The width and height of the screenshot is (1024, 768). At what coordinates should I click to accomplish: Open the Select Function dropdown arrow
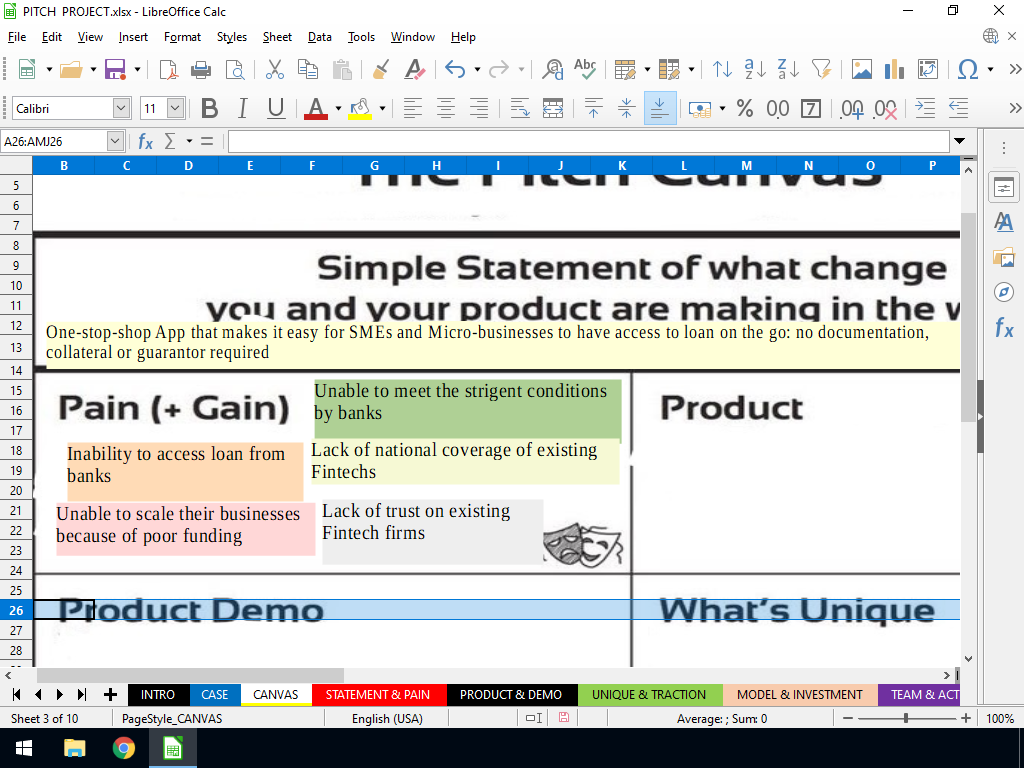[x=189, y=141]
